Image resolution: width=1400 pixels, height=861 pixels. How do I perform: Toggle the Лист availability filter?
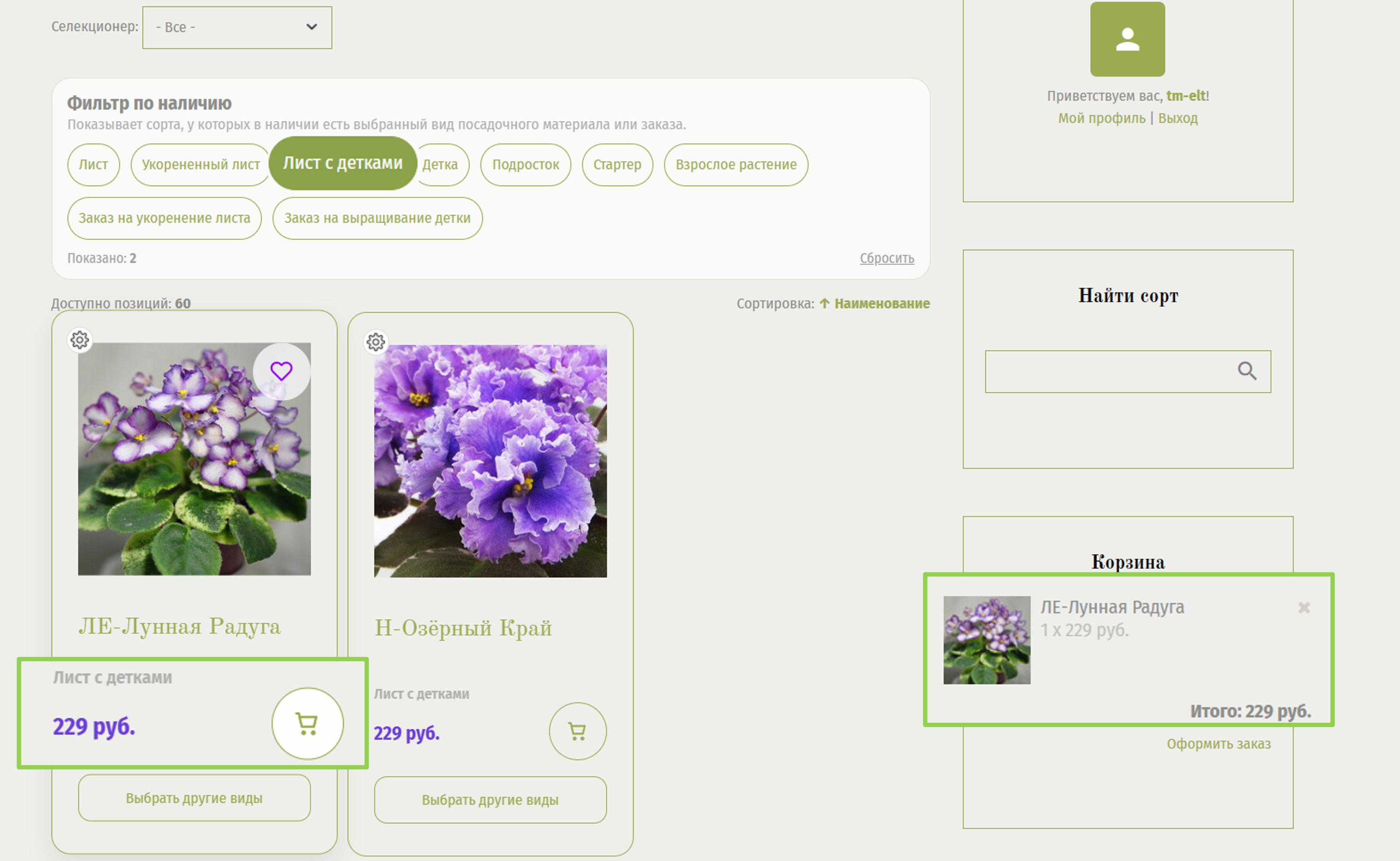(93, 165)
